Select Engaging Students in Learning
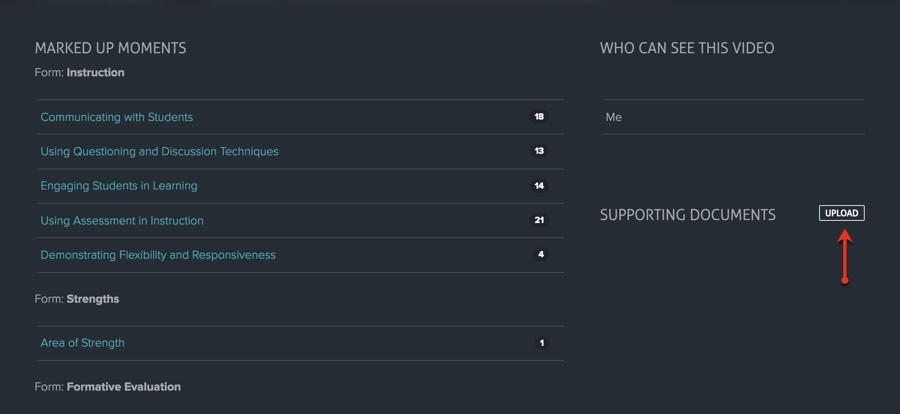Viewport: 900px width, 414px height. tap(119, 186)
